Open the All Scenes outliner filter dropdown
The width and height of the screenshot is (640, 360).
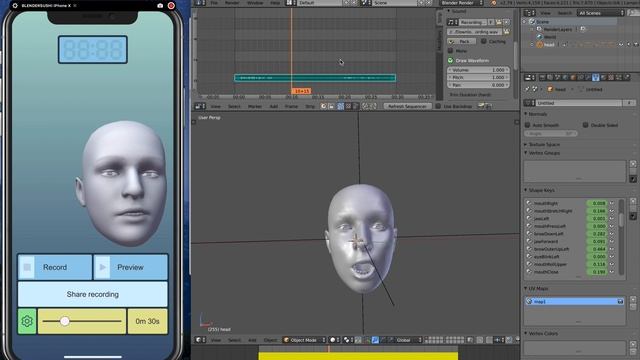point(600,13)
